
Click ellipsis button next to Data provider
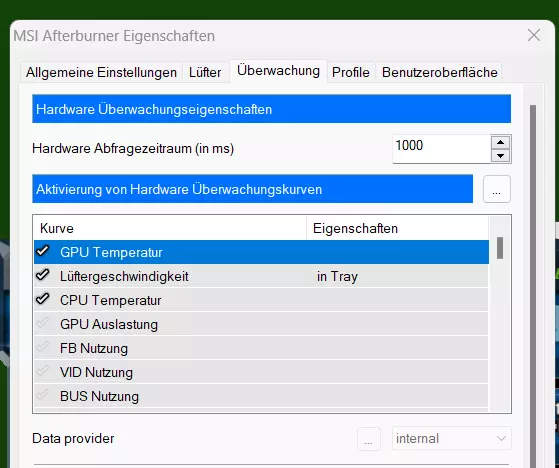coord(369,439)
